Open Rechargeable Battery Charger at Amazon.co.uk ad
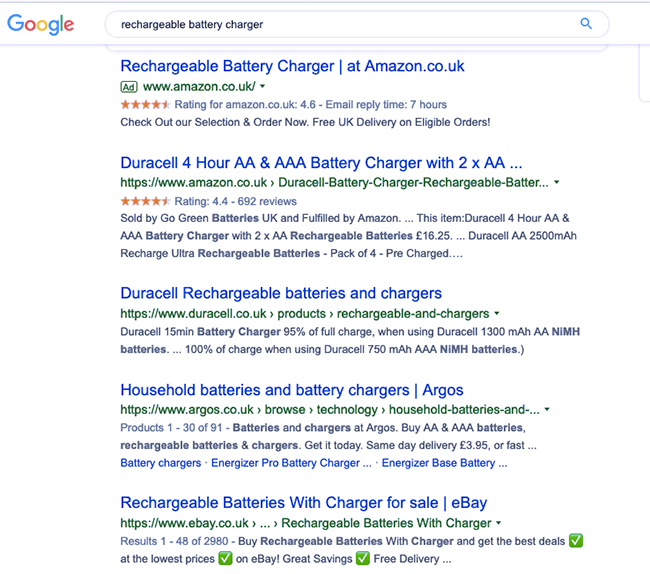 pos(292,66)
